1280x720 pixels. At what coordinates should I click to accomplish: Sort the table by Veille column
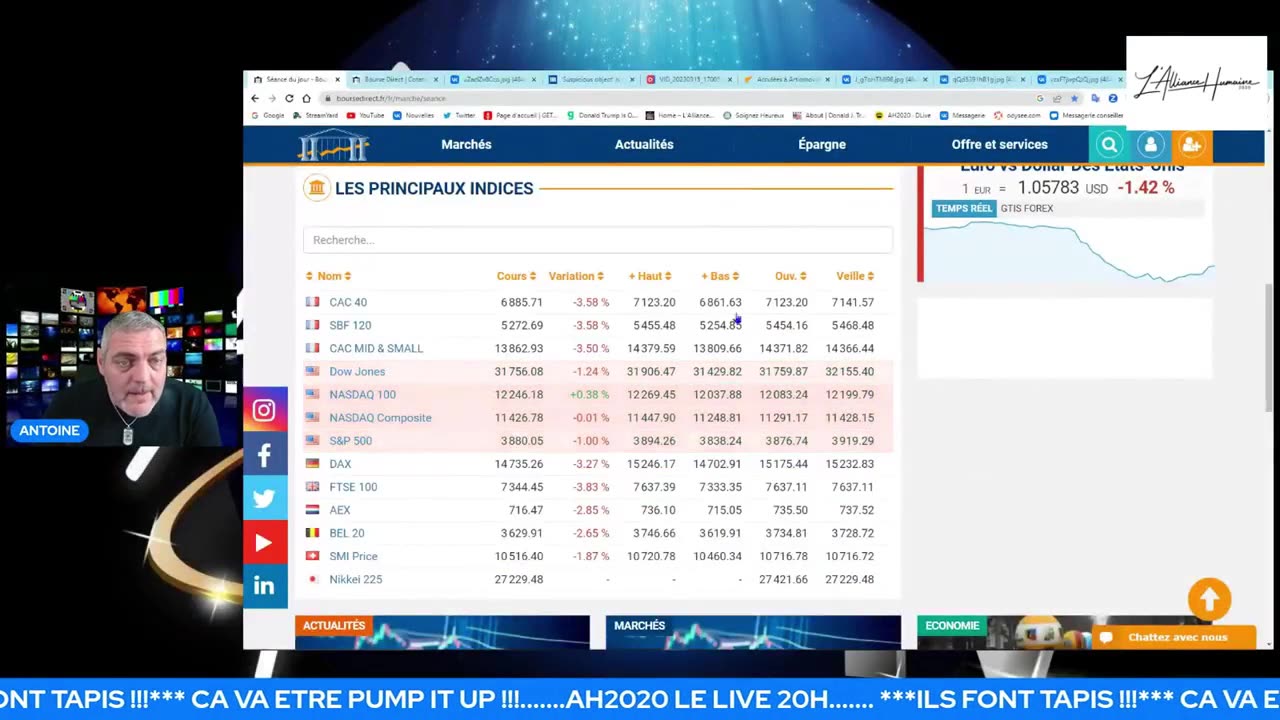click(x=855, y=276)
